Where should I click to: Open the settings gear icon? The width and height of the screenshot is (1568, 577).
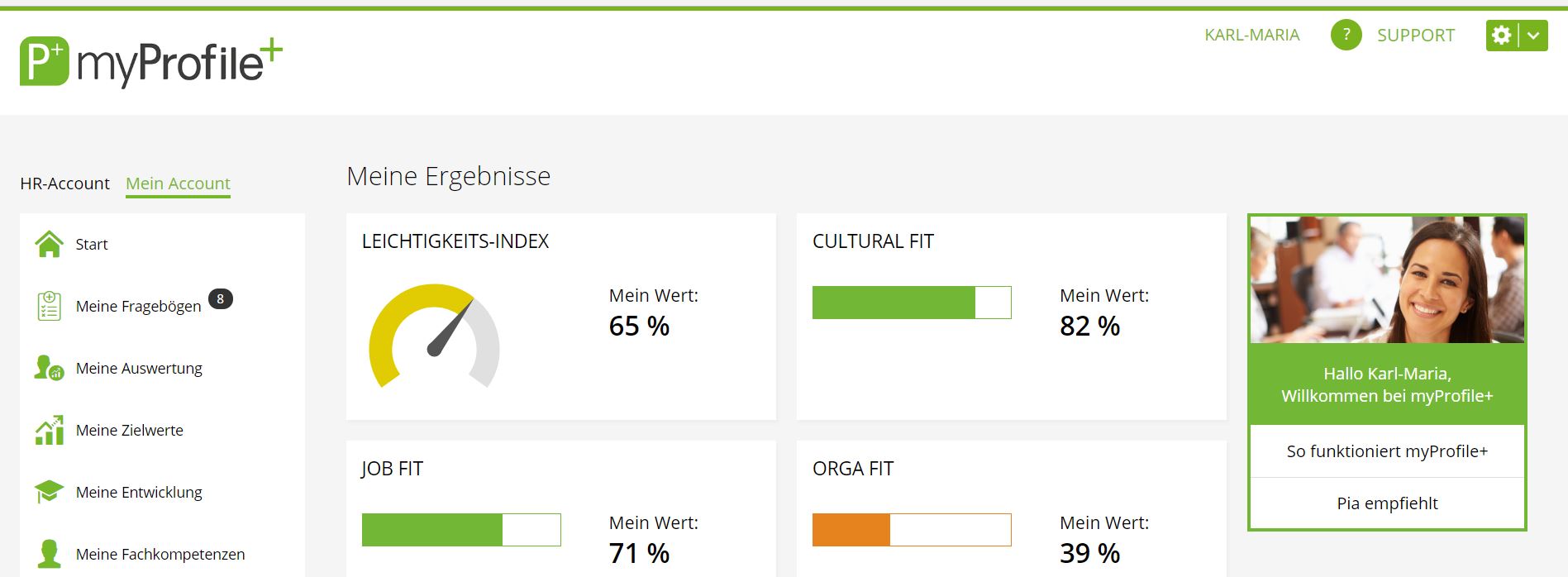pyautogui.click(x=1501, y=36)
